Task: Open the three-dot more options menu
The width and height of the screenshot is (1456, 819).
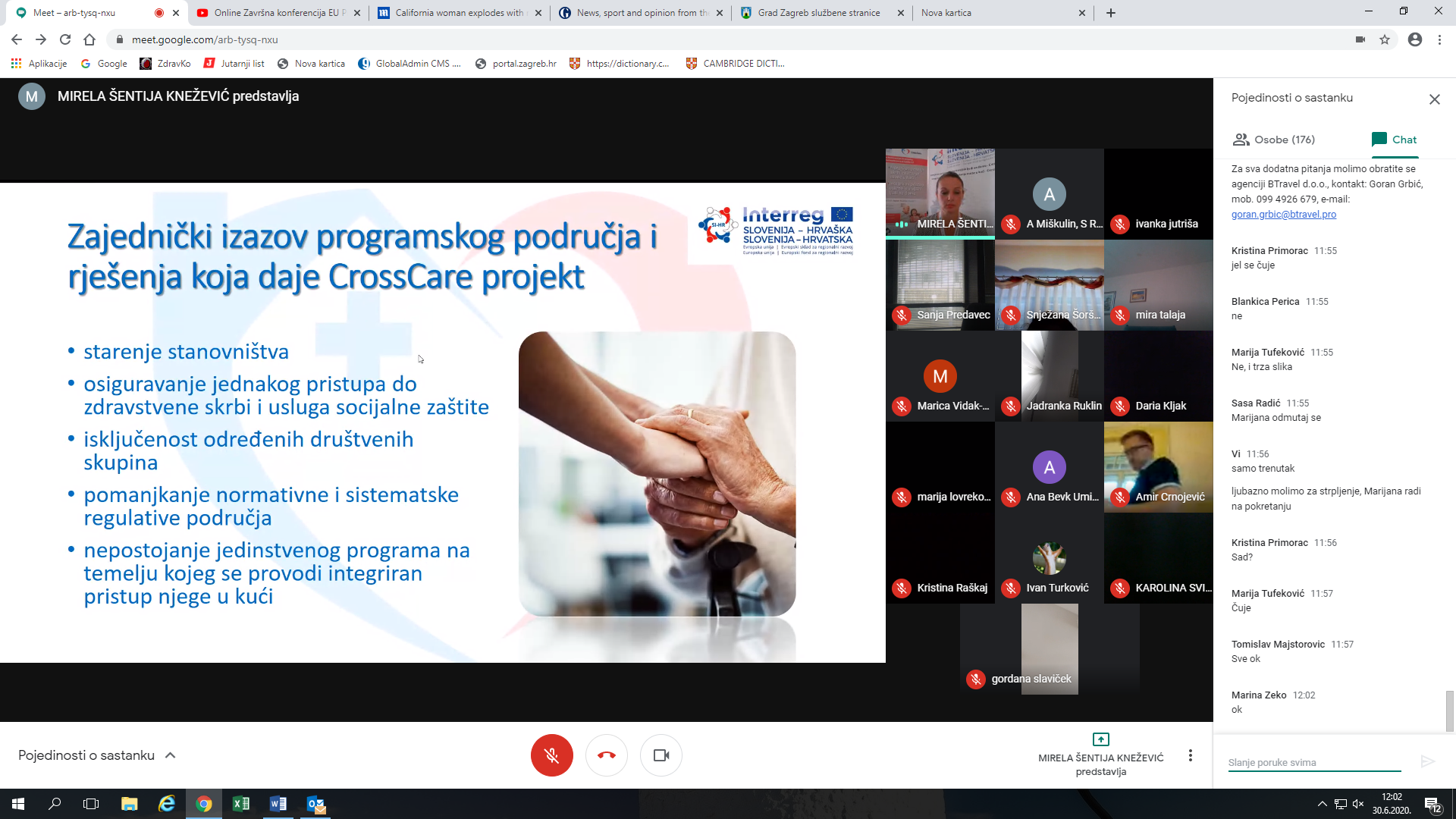Action: [1190, 755]
